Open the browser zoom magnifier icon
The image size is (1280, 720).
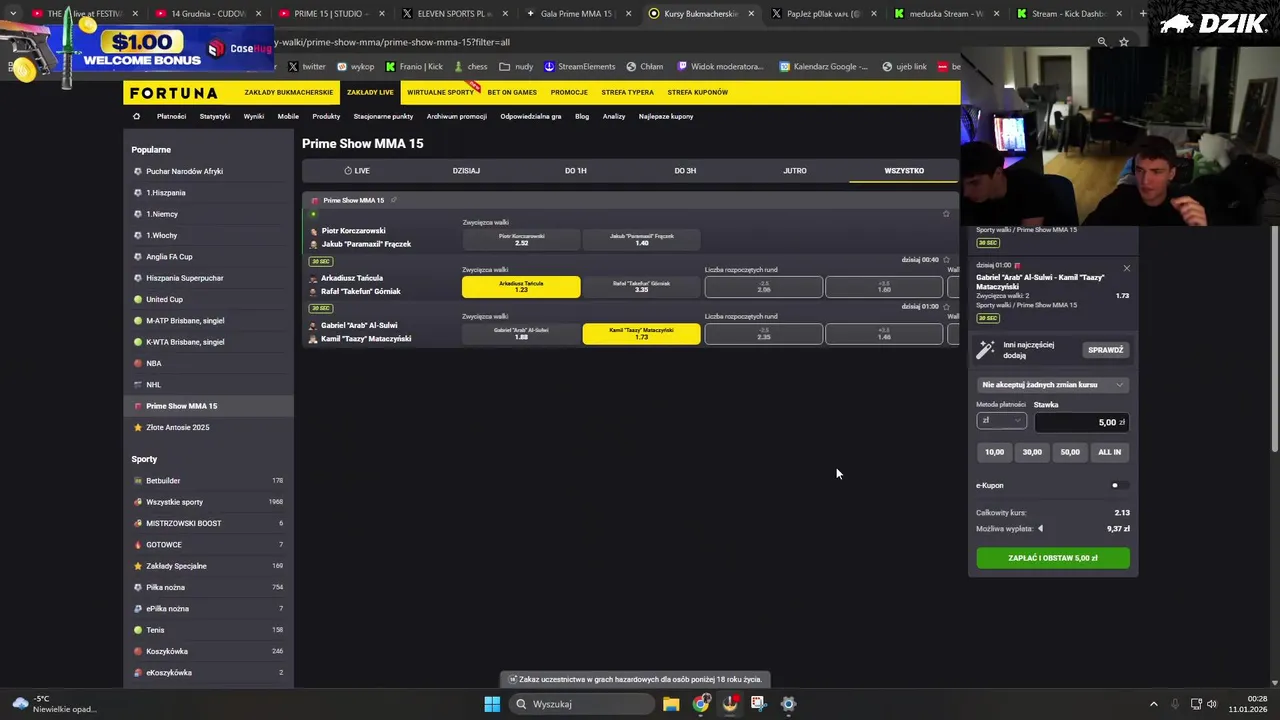tap(1102, 42)
